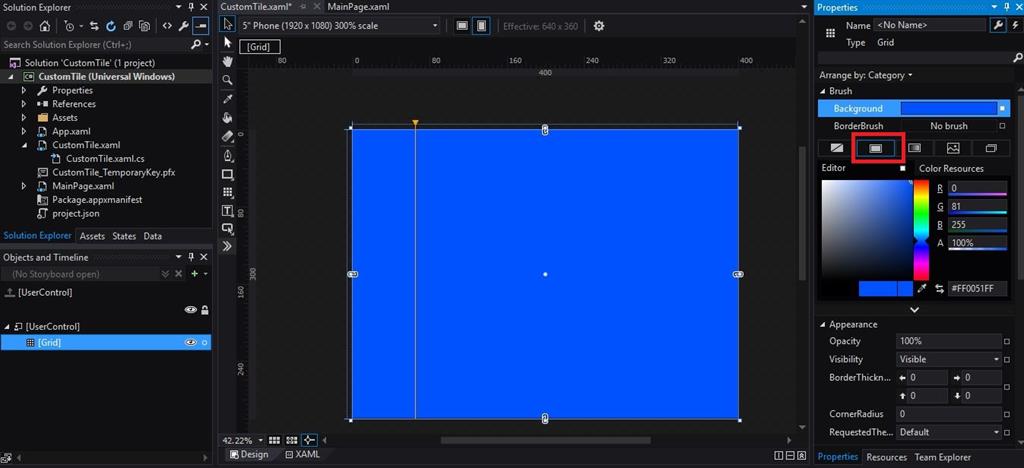Select the Selection arrow tool in designer toolbar

pyautogui.click(x=227, y=25)
